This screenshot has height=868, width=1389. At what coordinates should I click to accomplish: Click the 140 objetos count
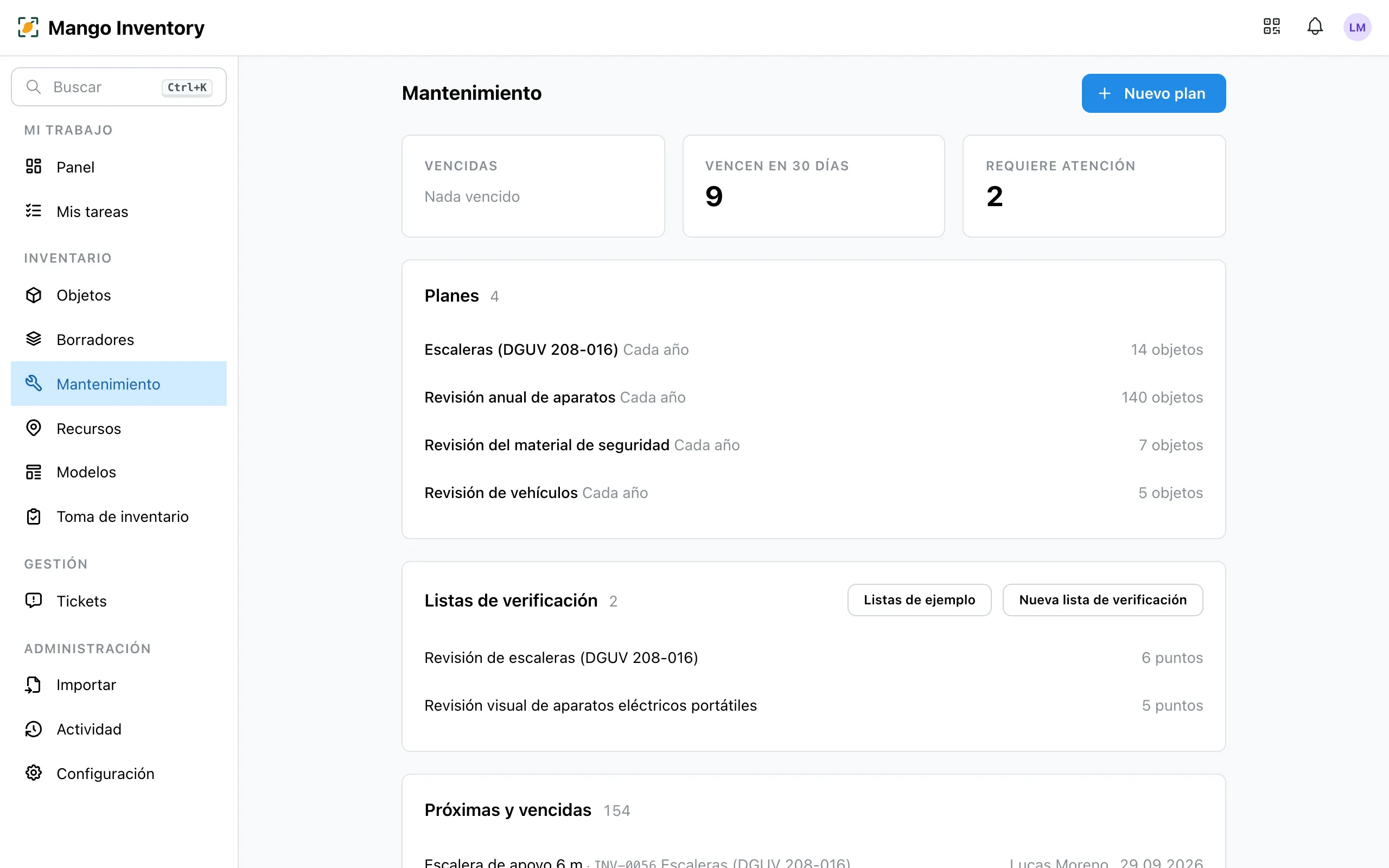(1162, 397)
